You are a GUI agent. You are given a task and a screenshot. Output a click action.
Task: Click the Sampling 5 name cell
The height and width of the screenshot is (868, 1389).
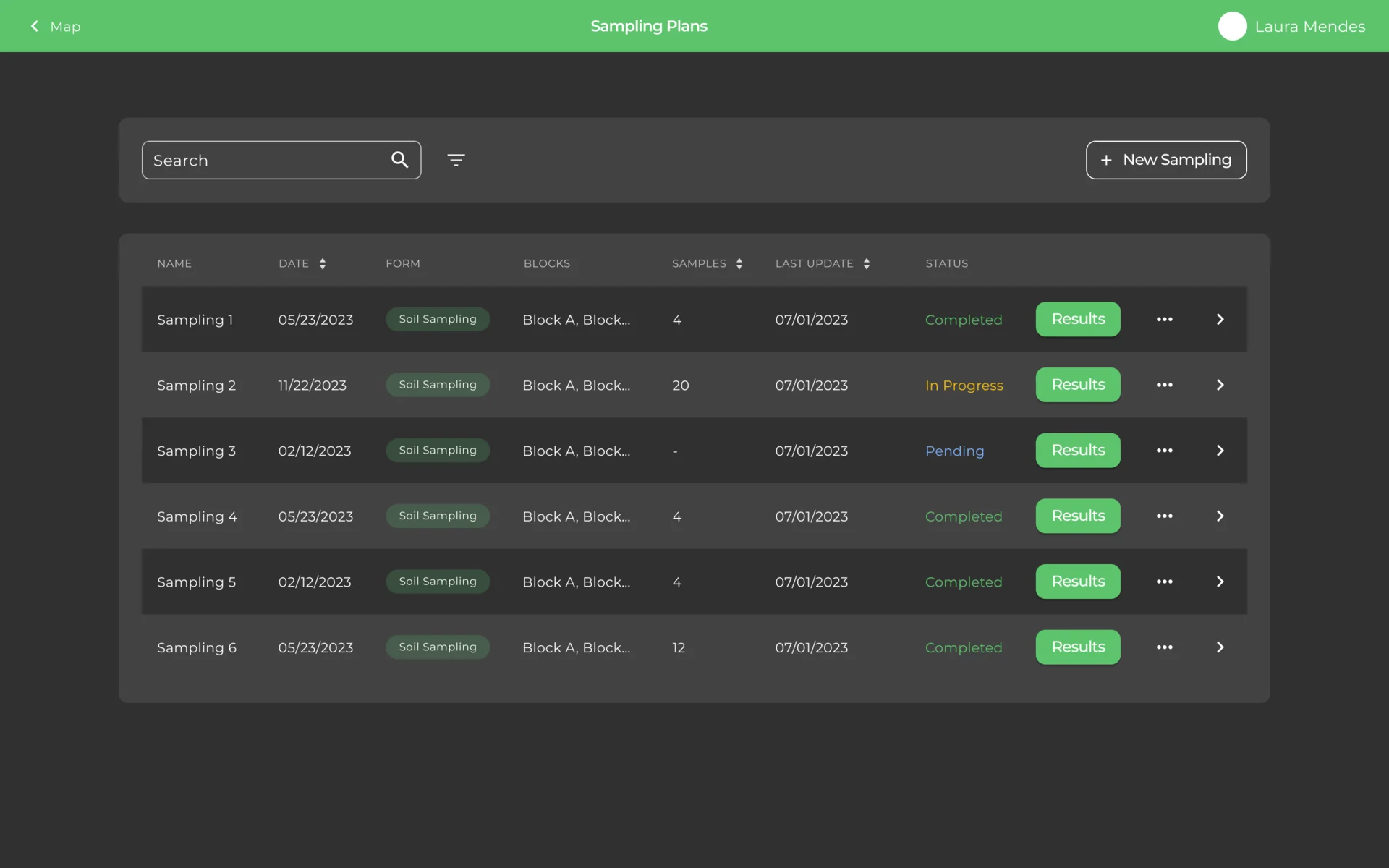pos(196,582)
